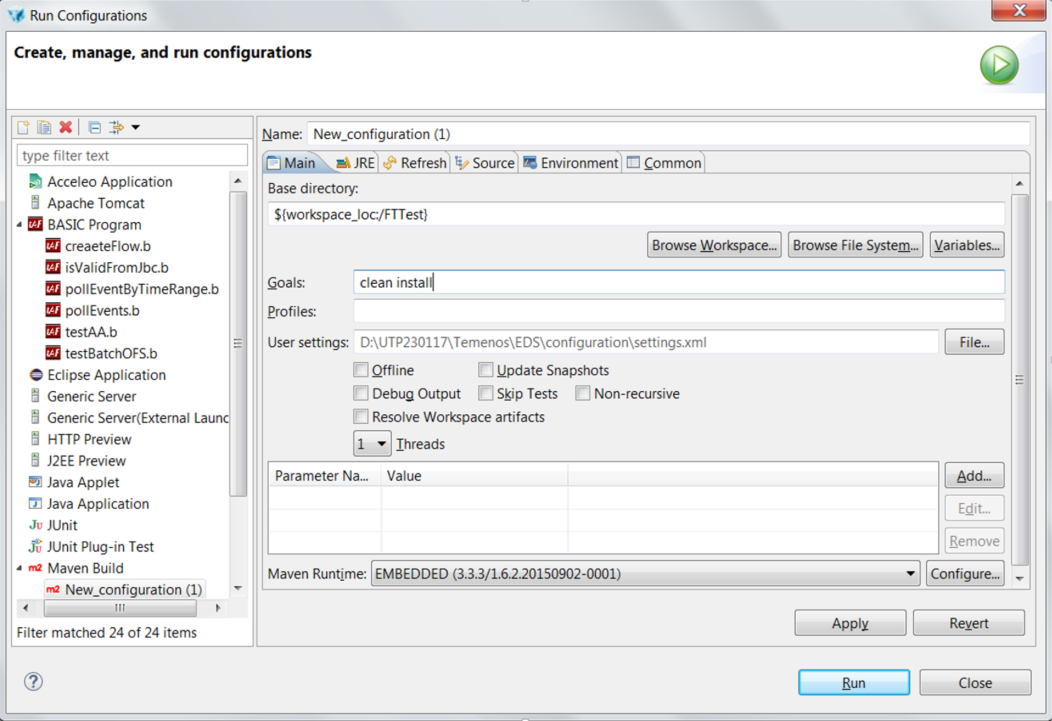Click the Collapse All toolbar icon
The width and height of the screenshot is (1052, 721).
94,127
